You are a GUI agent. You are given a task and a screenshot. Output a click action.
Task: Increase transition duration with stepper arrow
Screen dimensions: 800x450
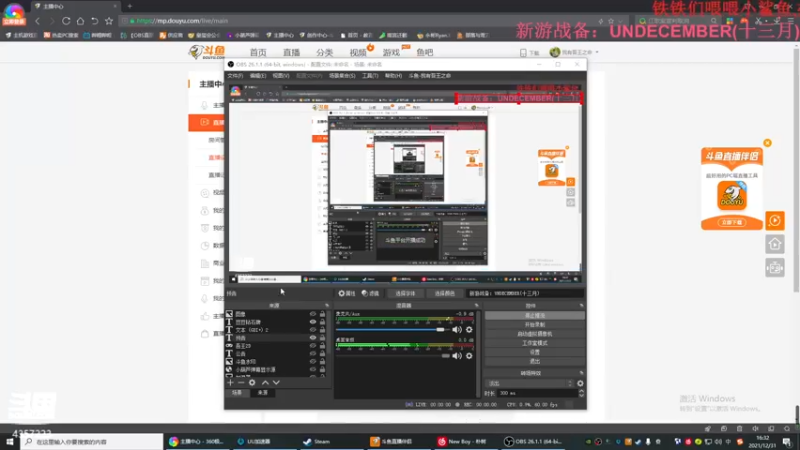(x=581, y=391)
